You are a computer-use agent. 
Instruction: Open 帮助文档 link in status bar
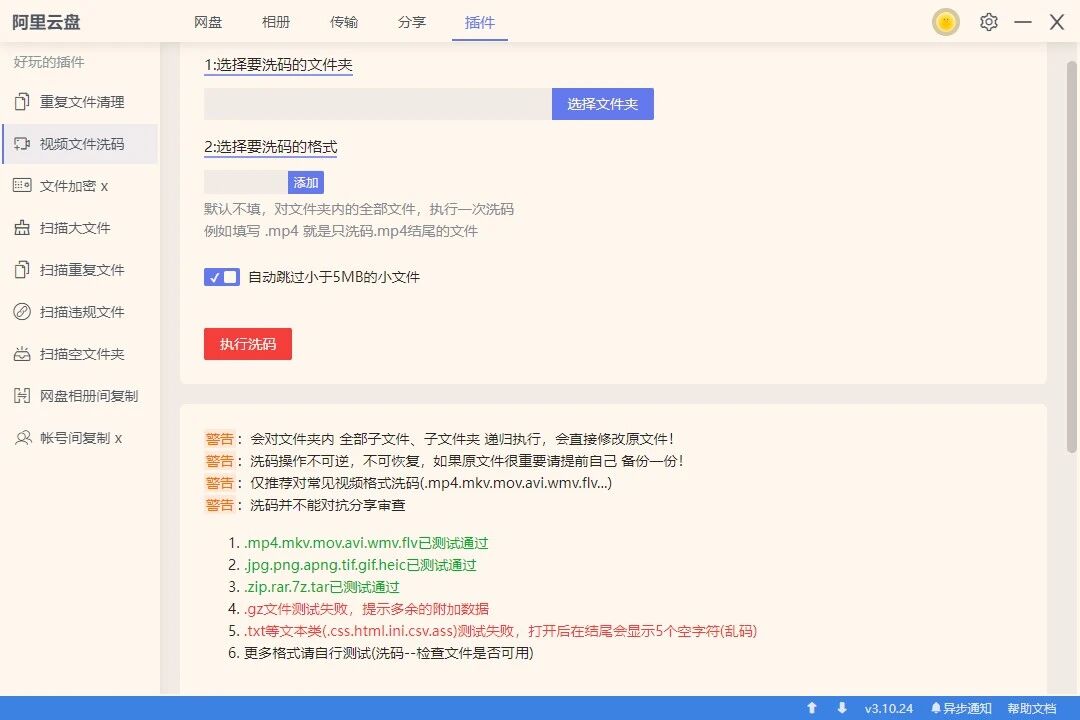coord(1032,708)
